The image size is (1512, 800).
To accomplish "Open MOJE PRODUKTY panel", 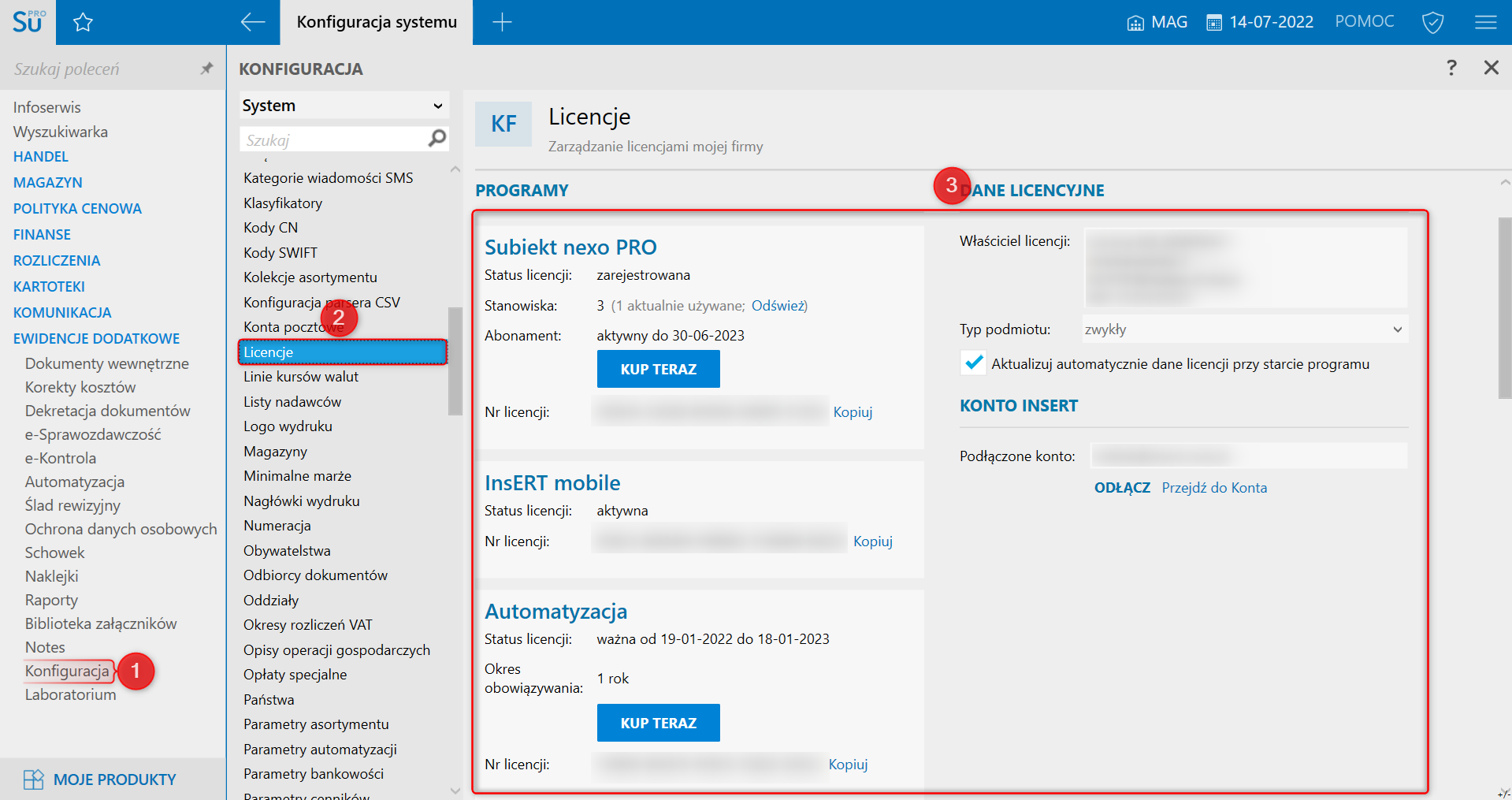I will click(x=100, y=780).
